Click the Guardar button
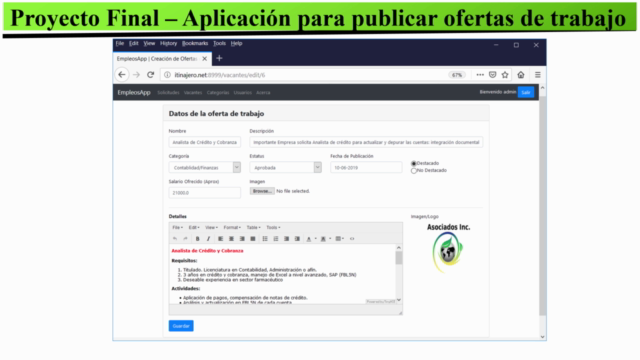 point(181,326)
